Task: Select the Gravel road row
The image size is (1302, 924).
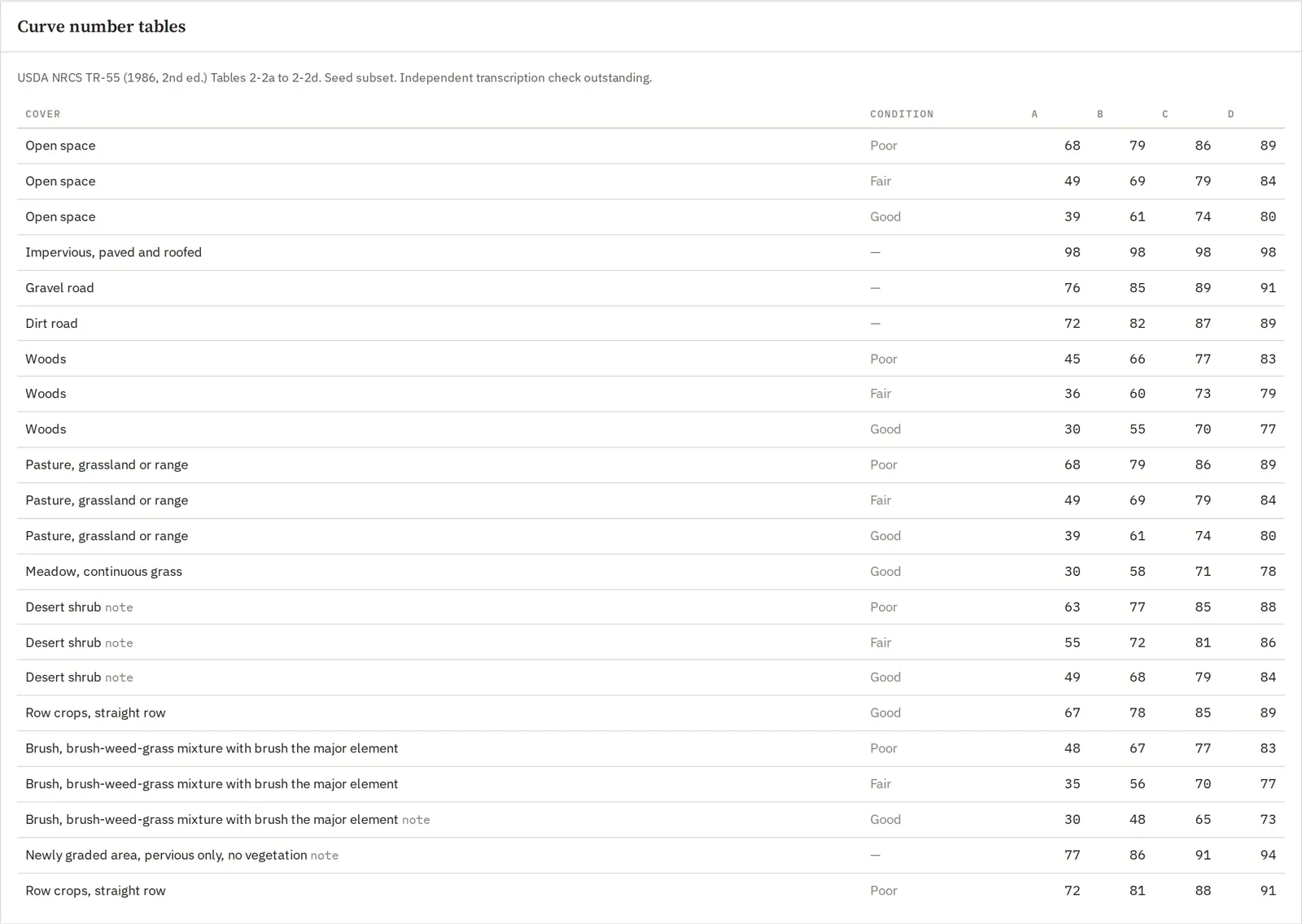Action: point(651,288)
